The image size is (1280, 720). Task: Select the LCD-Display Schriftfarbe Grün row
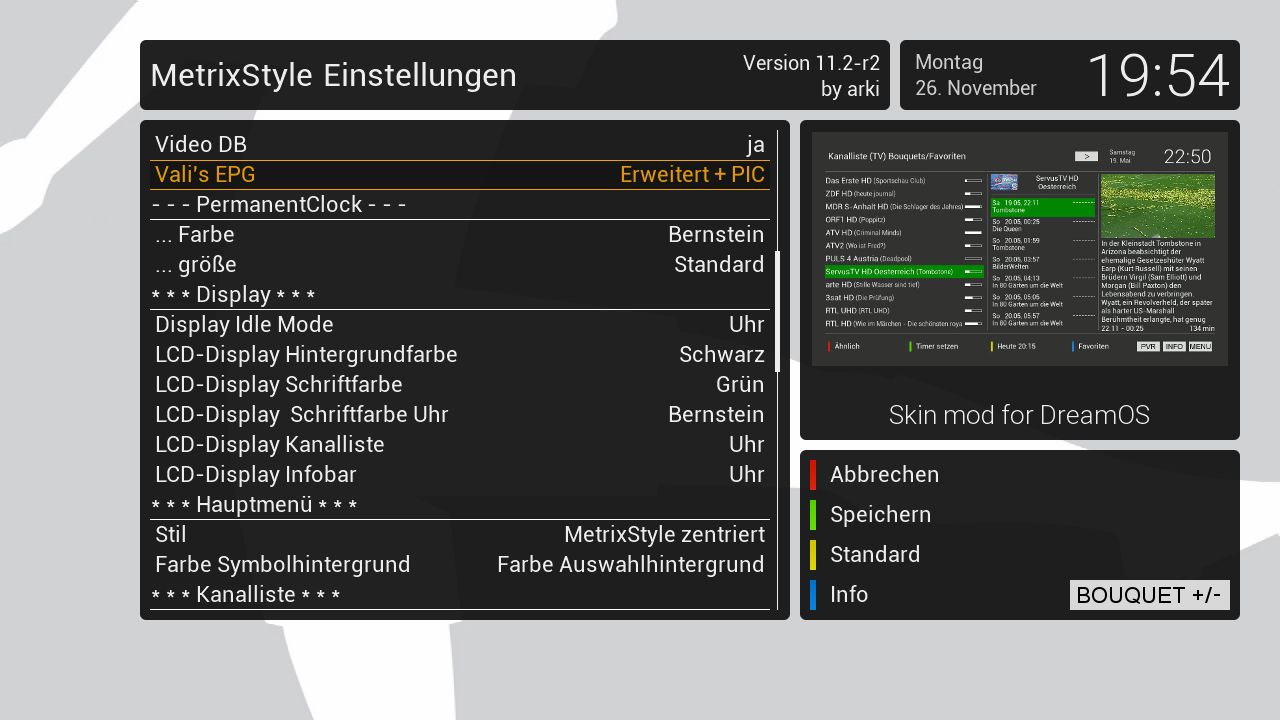(459, 385)
